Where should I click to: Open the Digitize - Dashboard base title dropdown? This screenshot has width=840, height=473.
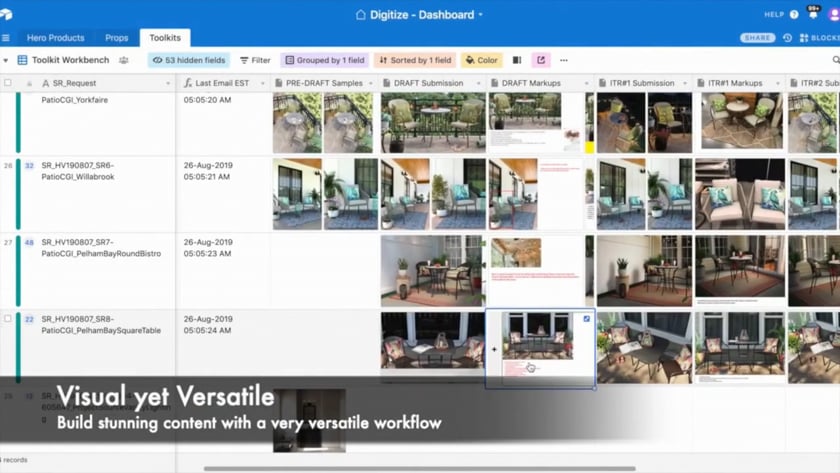[419, 15]
